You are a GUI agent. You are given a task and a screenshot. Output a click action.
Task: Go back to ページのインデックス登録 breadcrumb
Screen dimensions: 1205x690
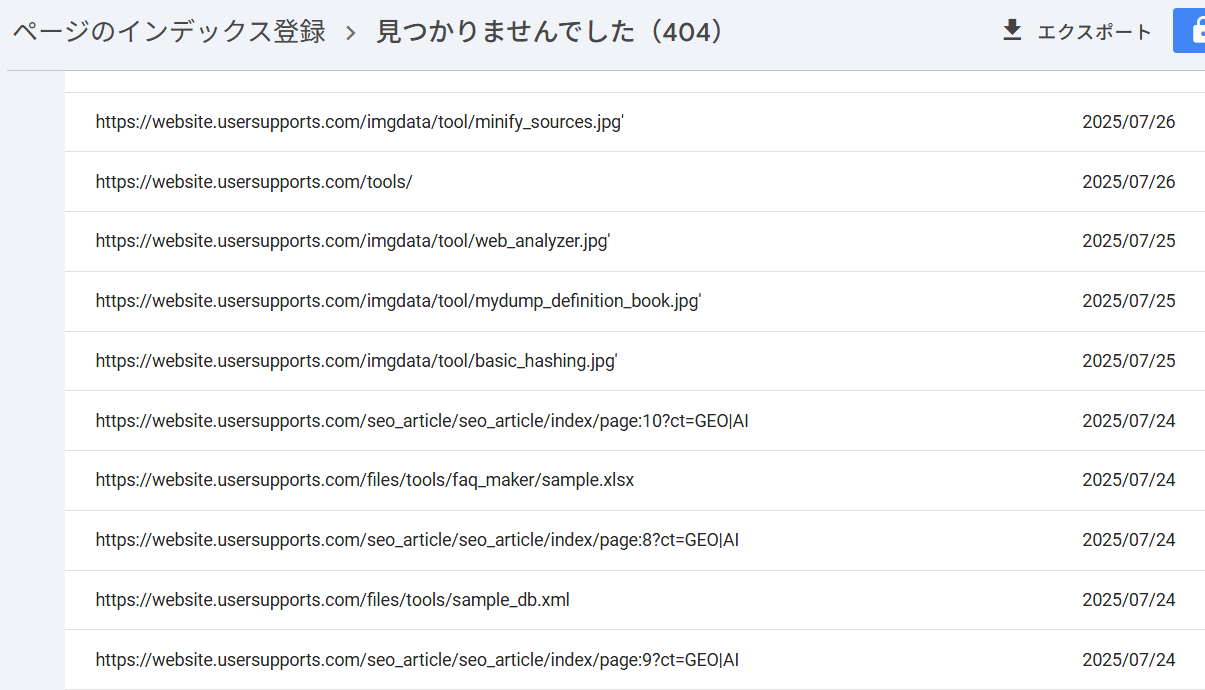pyautogui.click(x=169, y=32)
